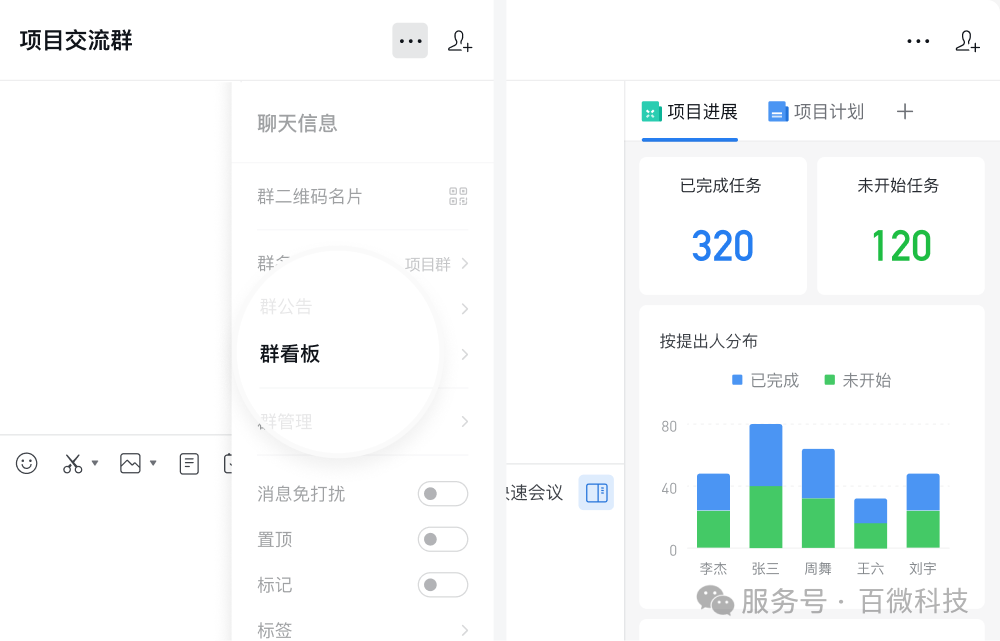
Task: Open the screenshot tool dropdown arrow
Action: [93, 463]
